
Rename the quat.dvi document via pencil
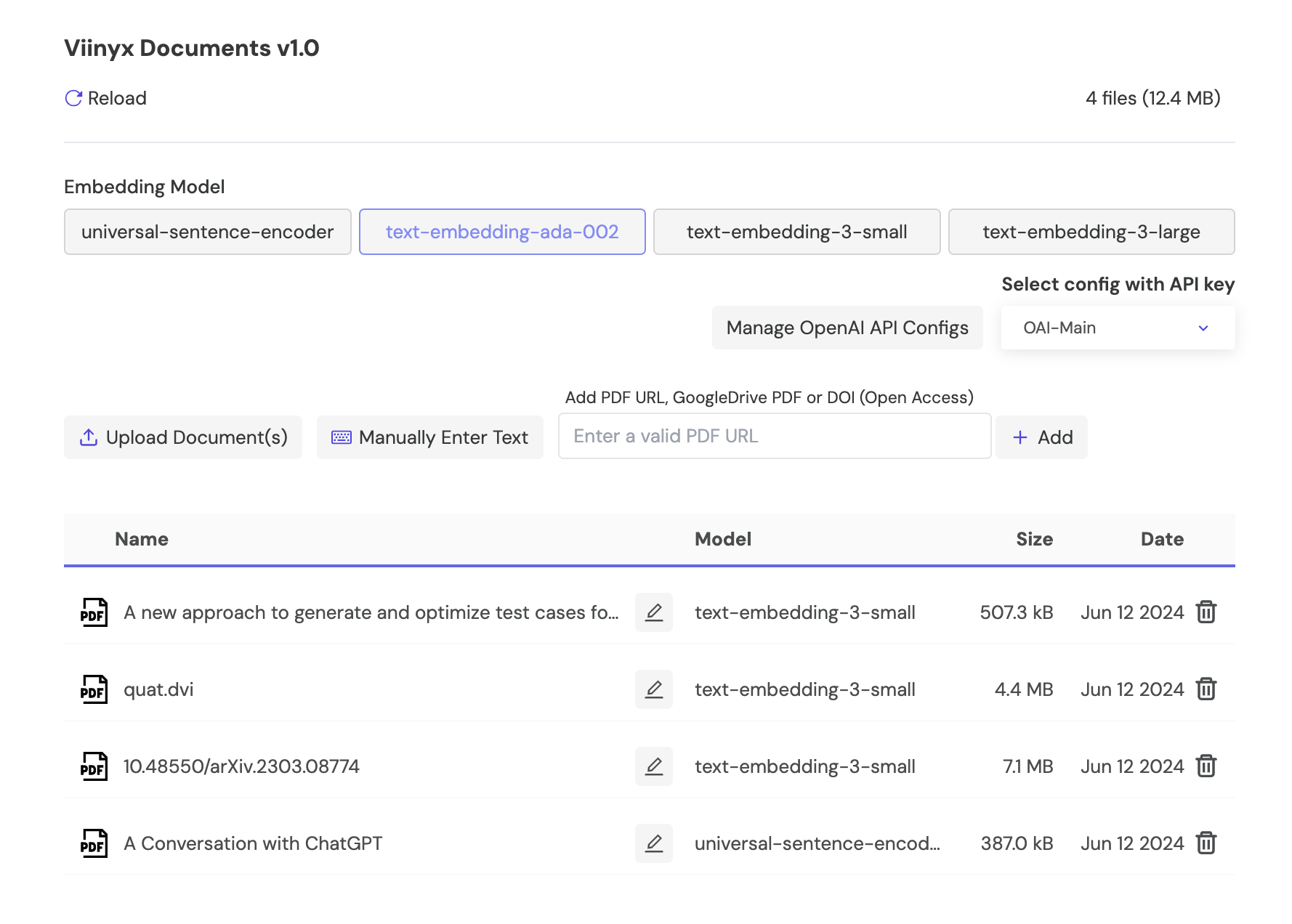(653, 689)
